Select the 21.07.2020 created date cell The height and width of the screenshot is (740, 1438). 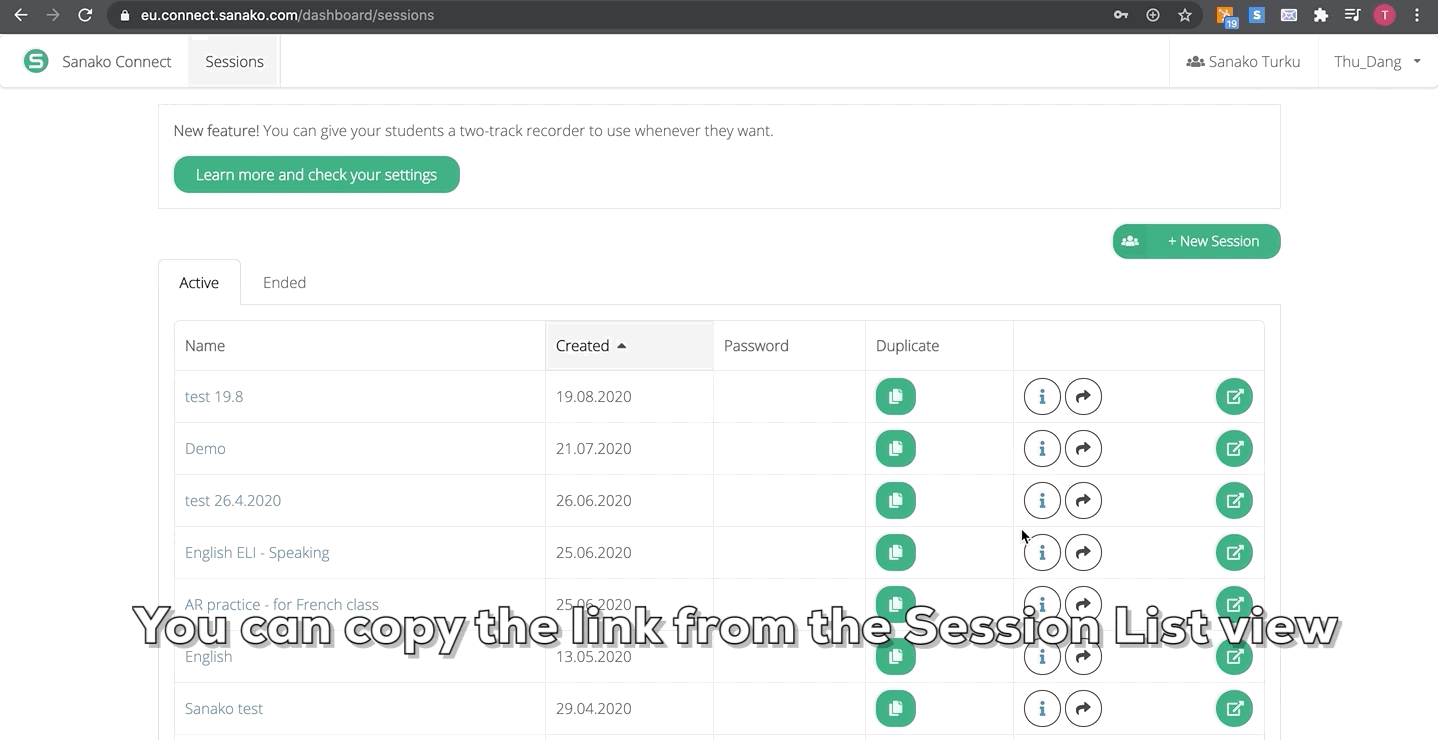coord(629,448)
